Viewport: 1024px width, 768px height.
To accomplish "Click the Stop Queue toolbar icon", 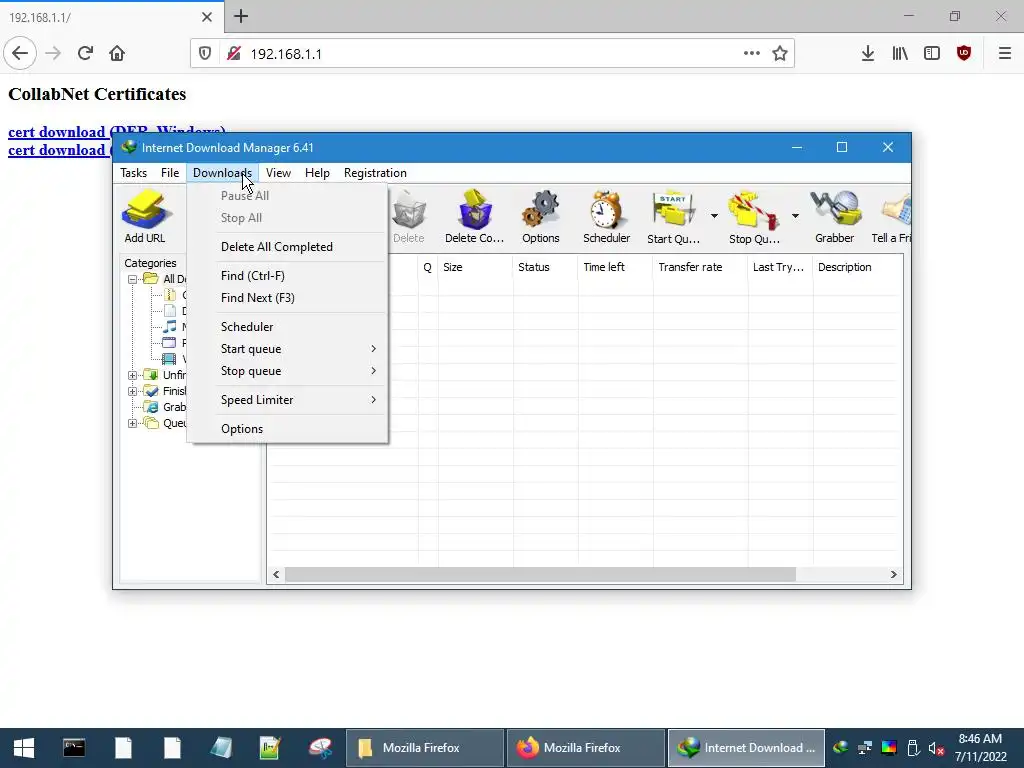I will (754, 217).
